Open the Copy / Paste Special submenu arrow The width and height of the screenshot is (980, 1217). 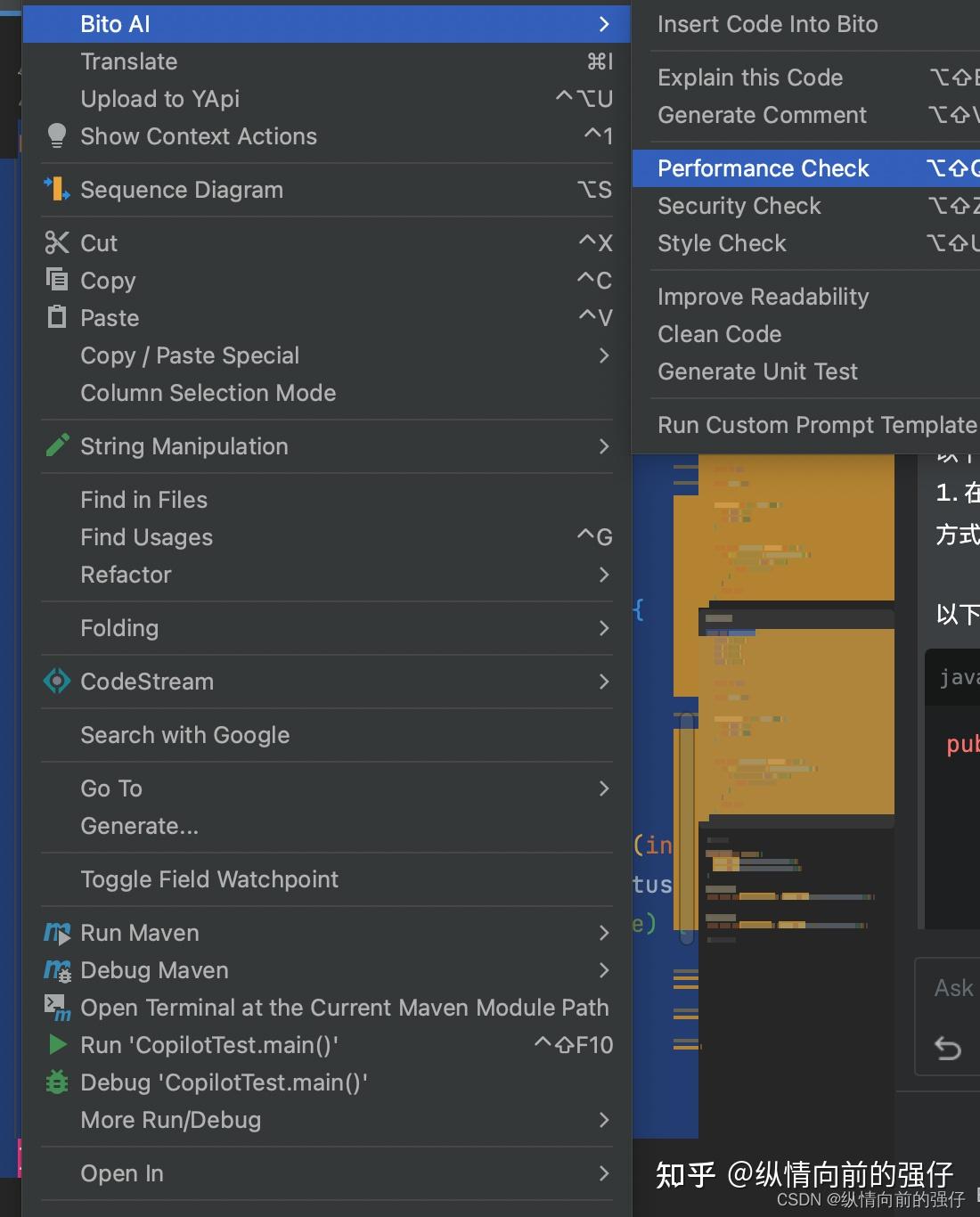pos(604,355)
